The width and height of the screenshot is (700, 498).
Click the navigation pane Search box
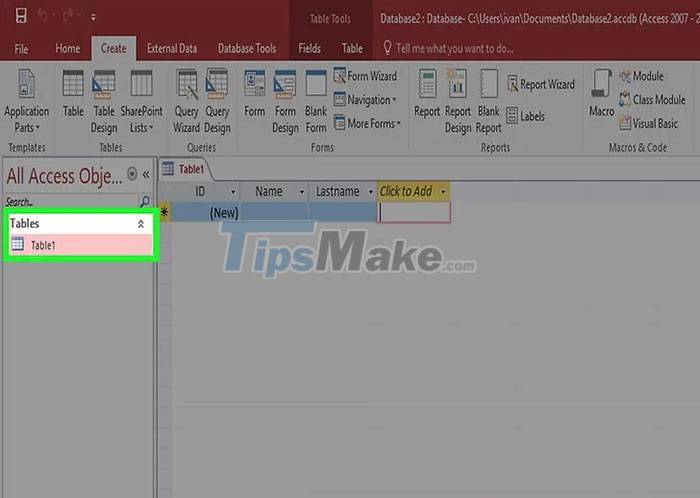(x=71, y=201)
